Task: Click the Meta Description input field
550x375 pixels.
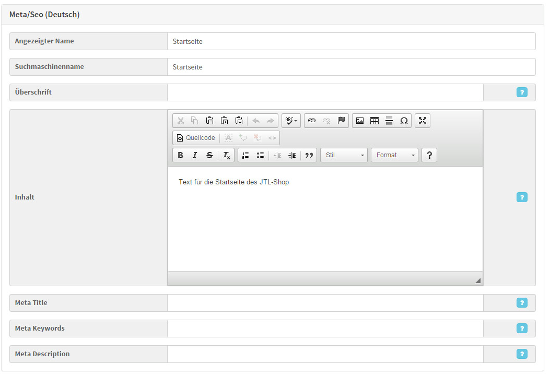Action: [x=326, y=354]
